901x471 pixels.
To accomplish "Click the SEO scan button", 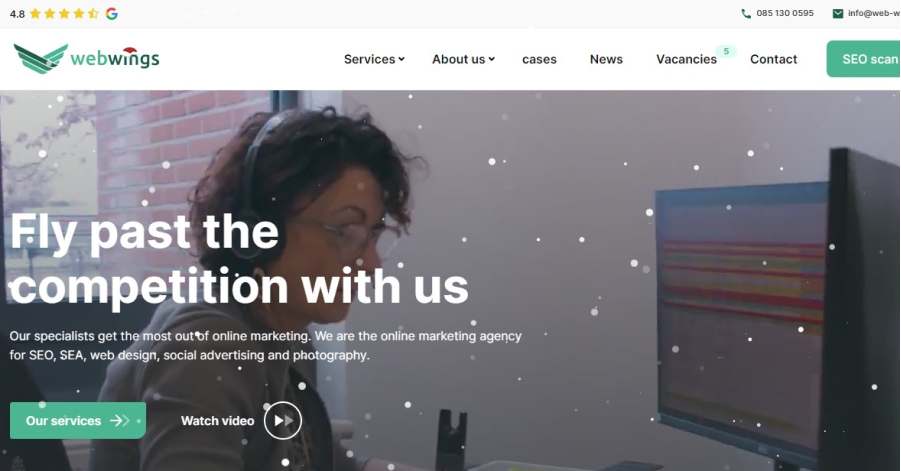I will coord(864,59).
